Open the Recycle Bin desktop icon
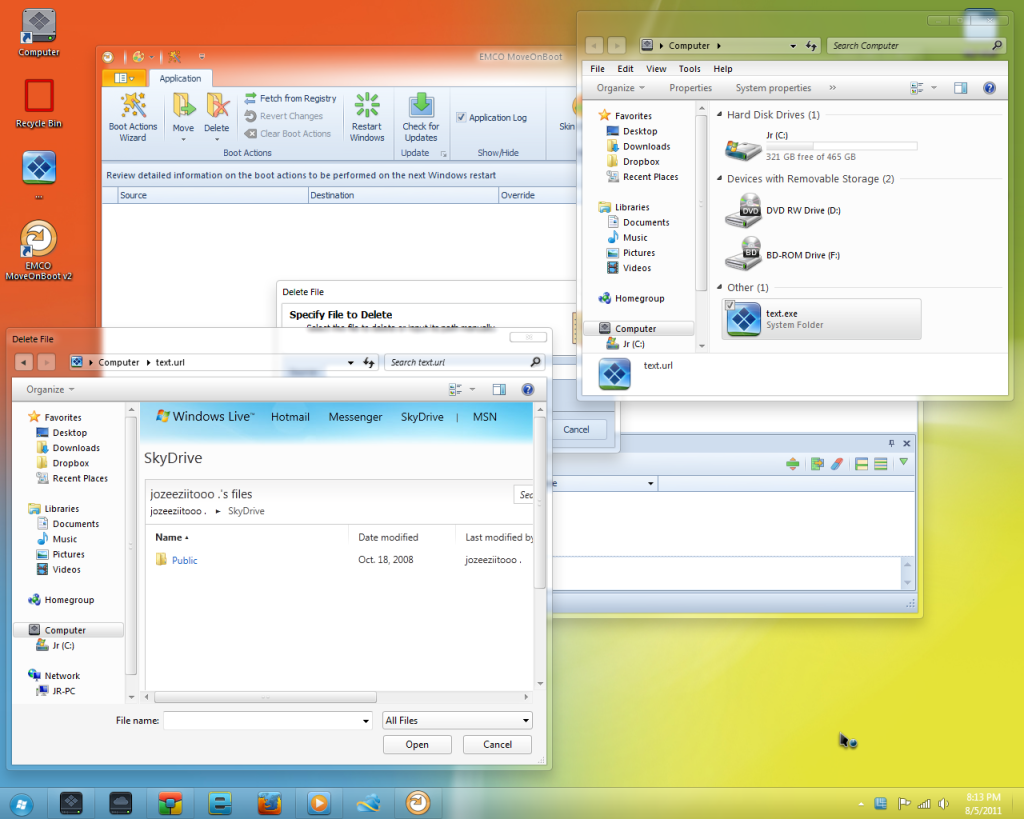 point(39,103)
